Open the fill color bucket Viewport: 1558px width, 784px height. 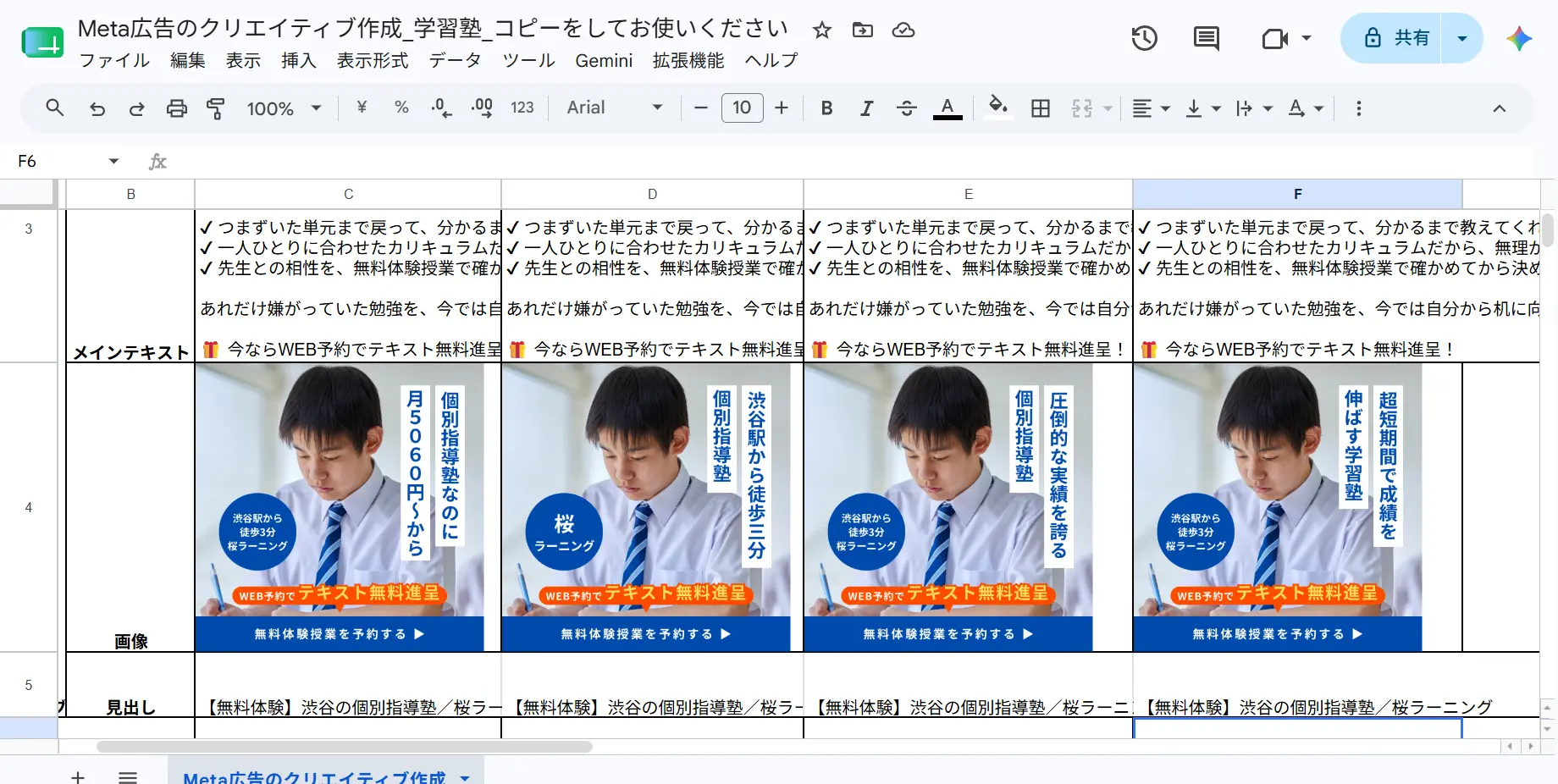click(998, 108)
